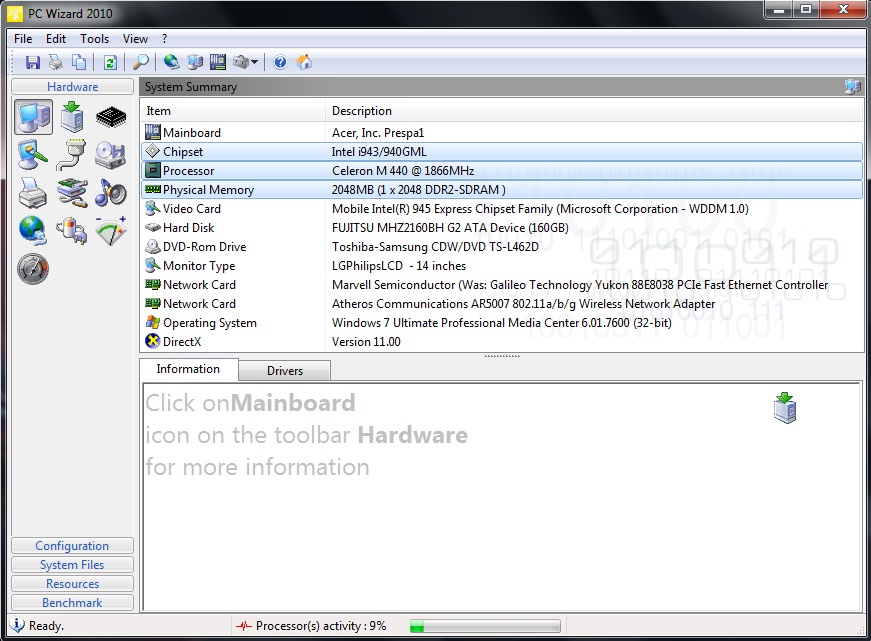Click the Description column header
871x641 pixels.
click(x=594, y=111)
